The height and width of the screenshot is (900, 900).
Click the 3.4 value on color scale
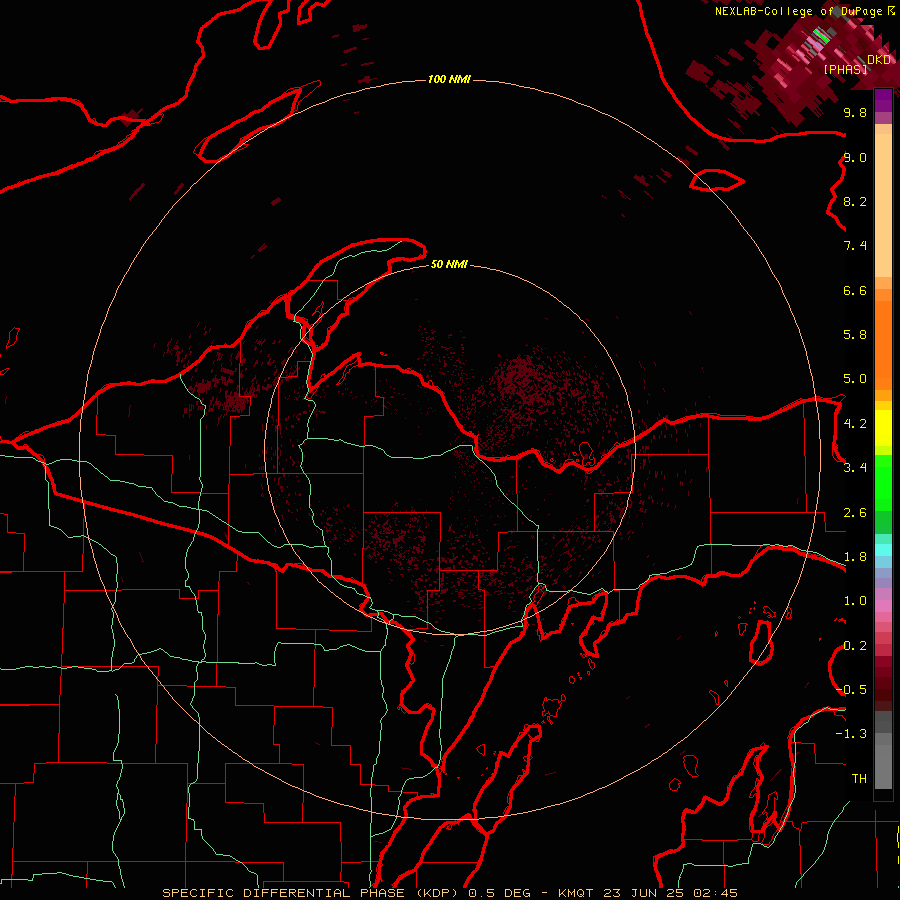point(855,468)
